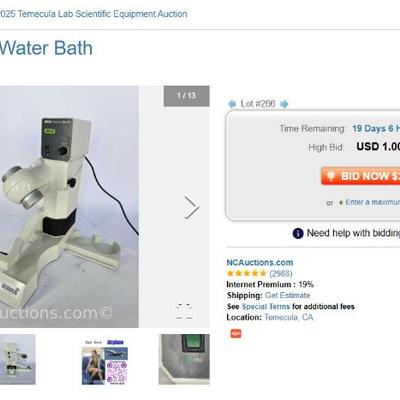Open fullscreen image view icon

184,311
